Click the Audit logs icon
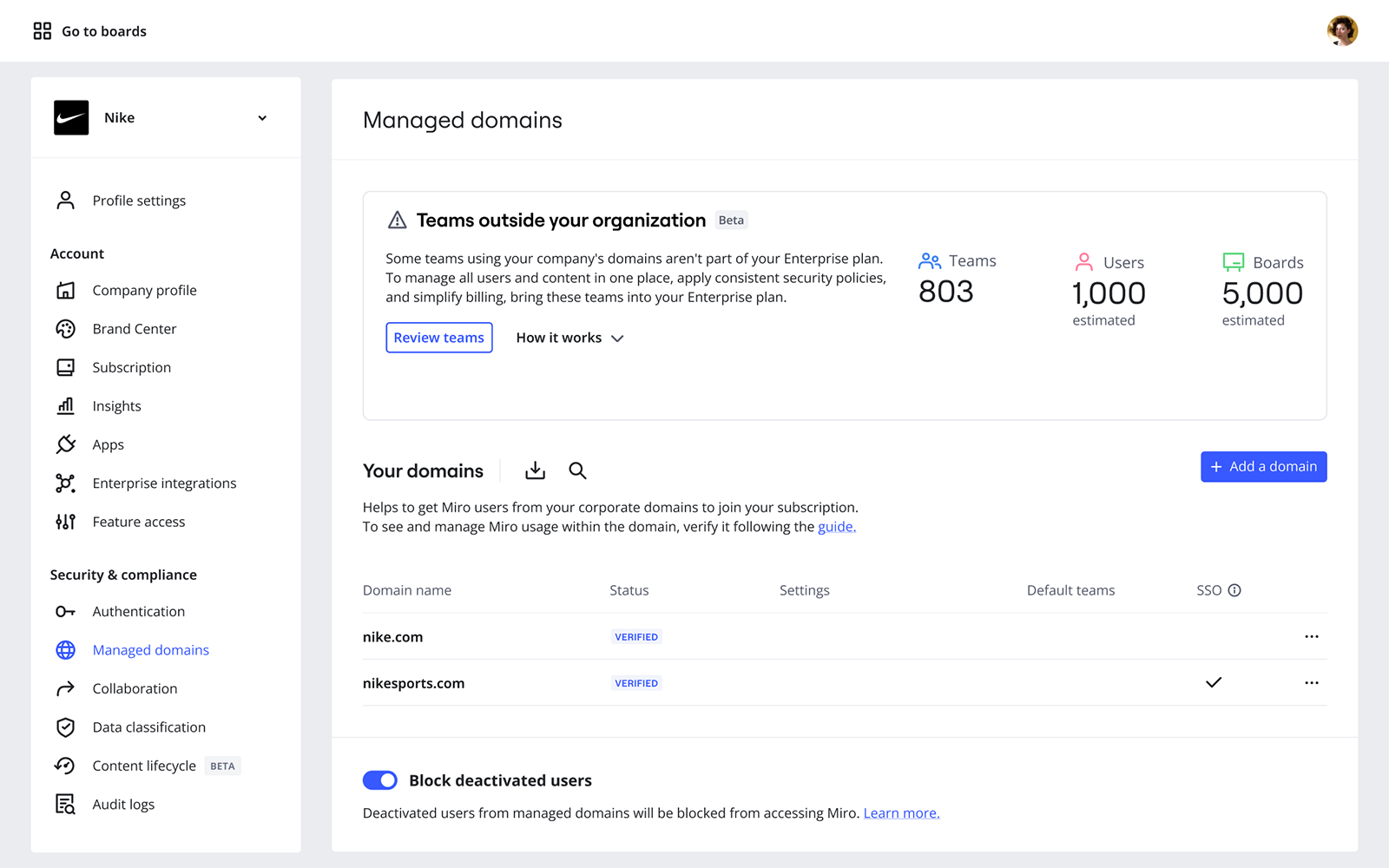Screen dimensions: 1389x868 click(66, 805)
